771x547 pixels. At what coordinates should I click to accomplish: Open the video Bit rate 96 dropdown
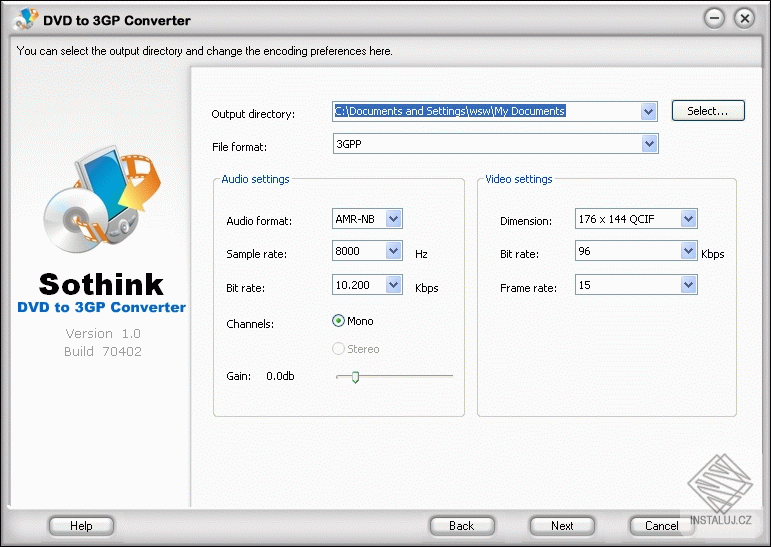point(688,251)
